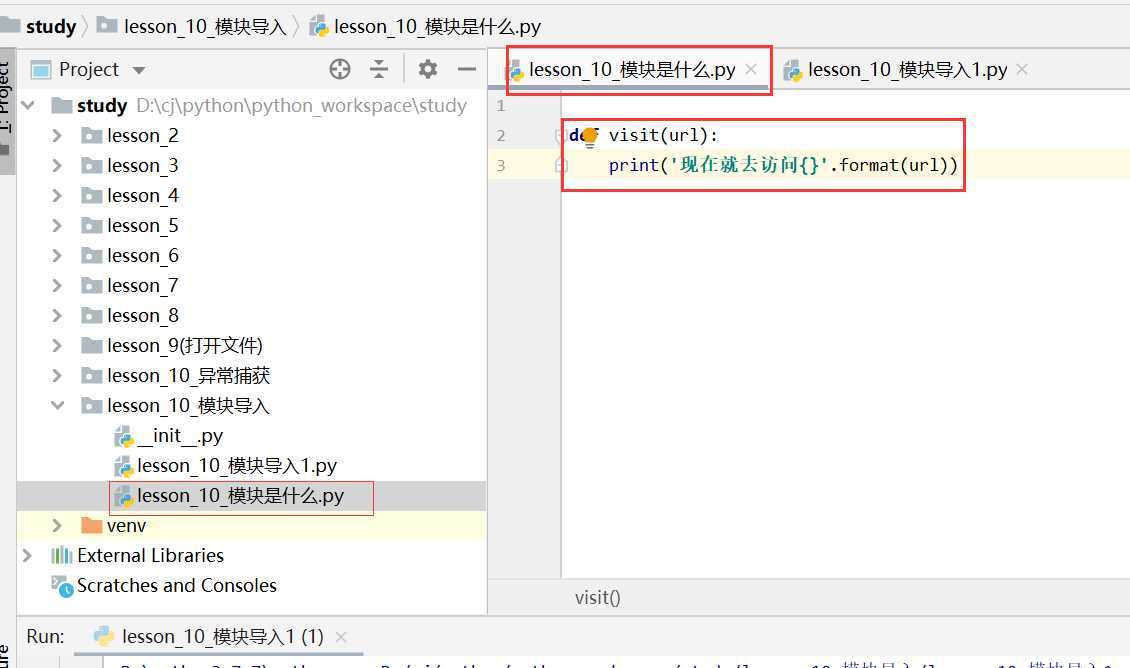The width and height of the screenshot is (1130, 668).
Task: Select __init__.py in project tree
Action: pyautogui.click(x=169, y=436)
